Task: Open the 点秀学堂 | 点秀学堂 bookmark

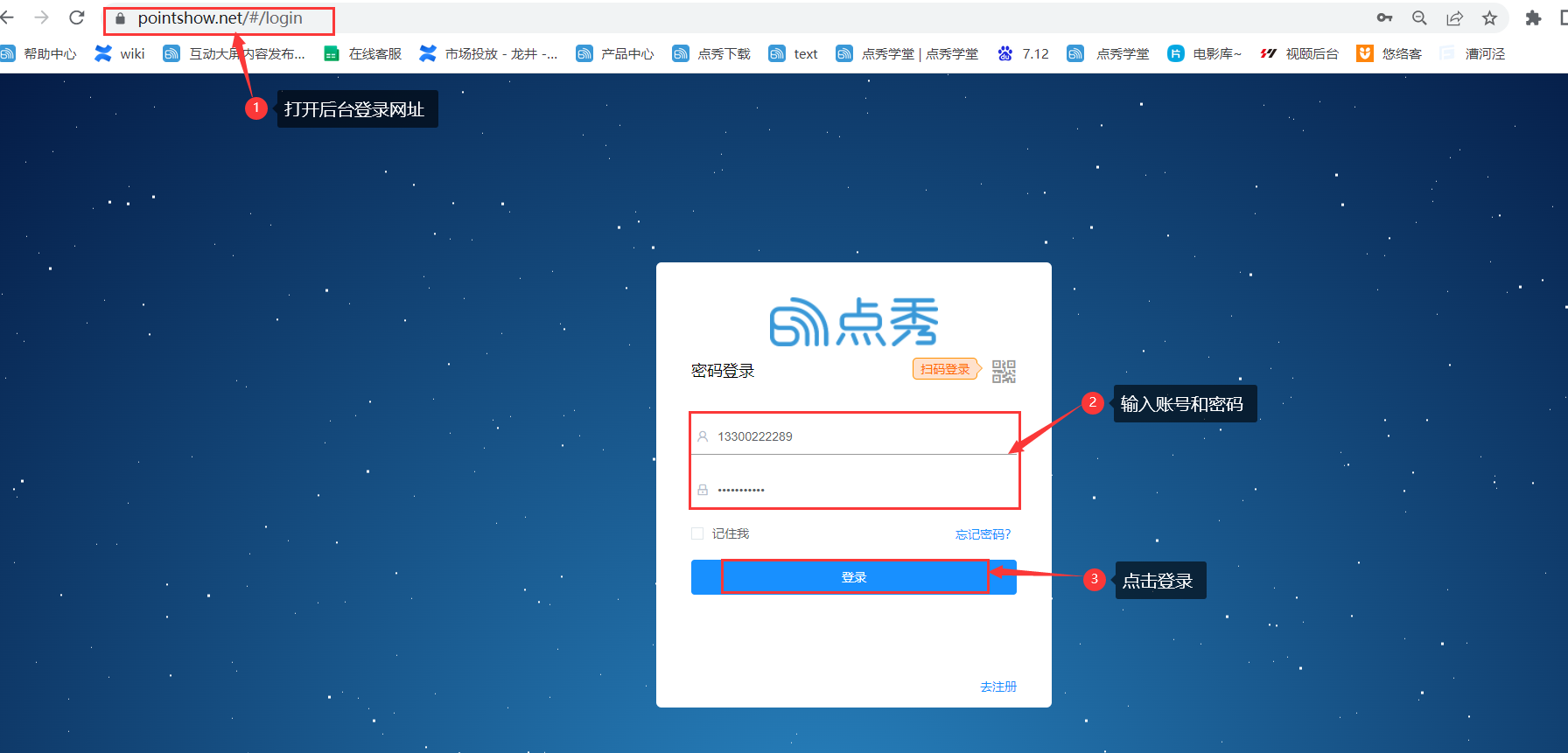Action: (907, 53)
